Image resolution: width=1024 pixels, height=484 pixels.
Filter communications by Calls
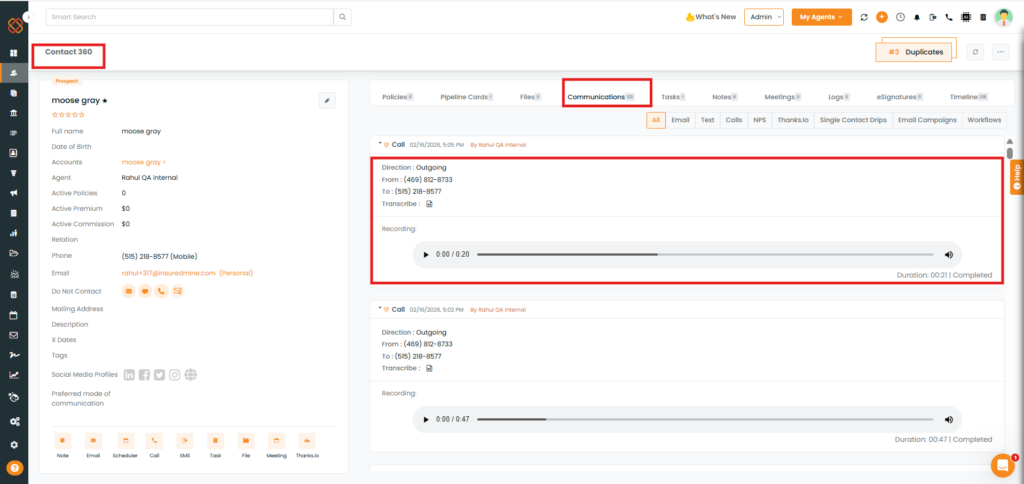point(733,120)
